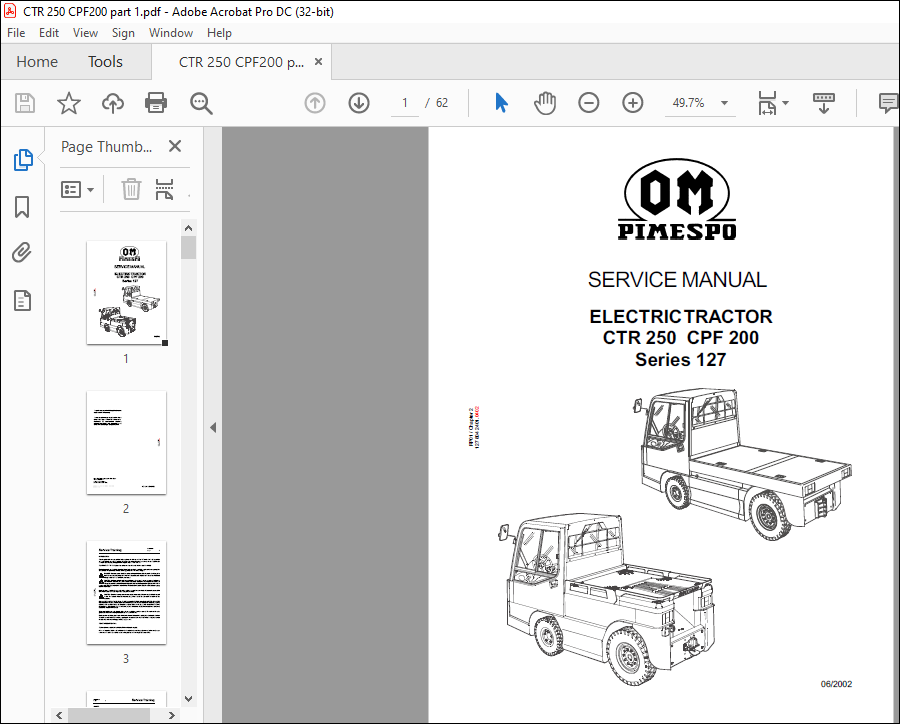The height and width of the screenshot is (724, 900).
Task: Click thumbnail panel scroll down arrow
Action: [x=188, y=699]
